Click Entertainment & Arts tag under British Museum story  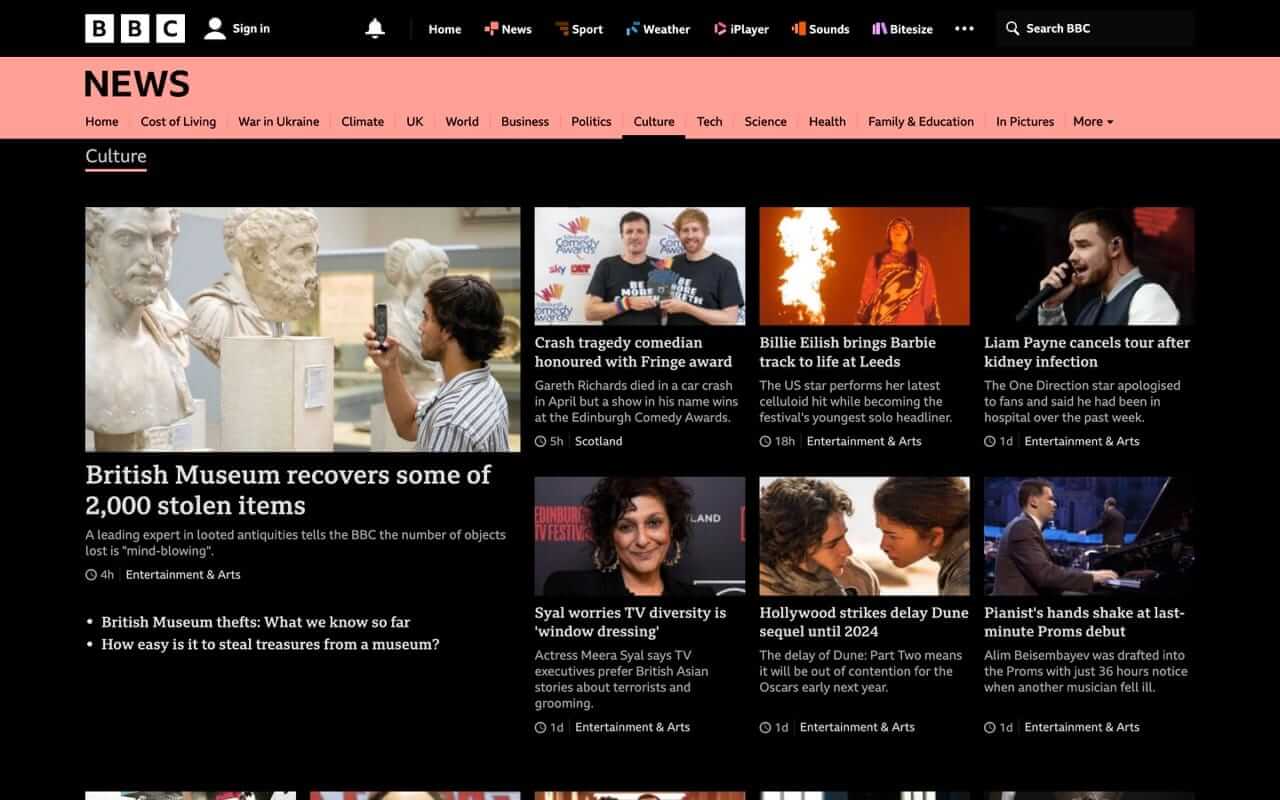coord(183,575)
